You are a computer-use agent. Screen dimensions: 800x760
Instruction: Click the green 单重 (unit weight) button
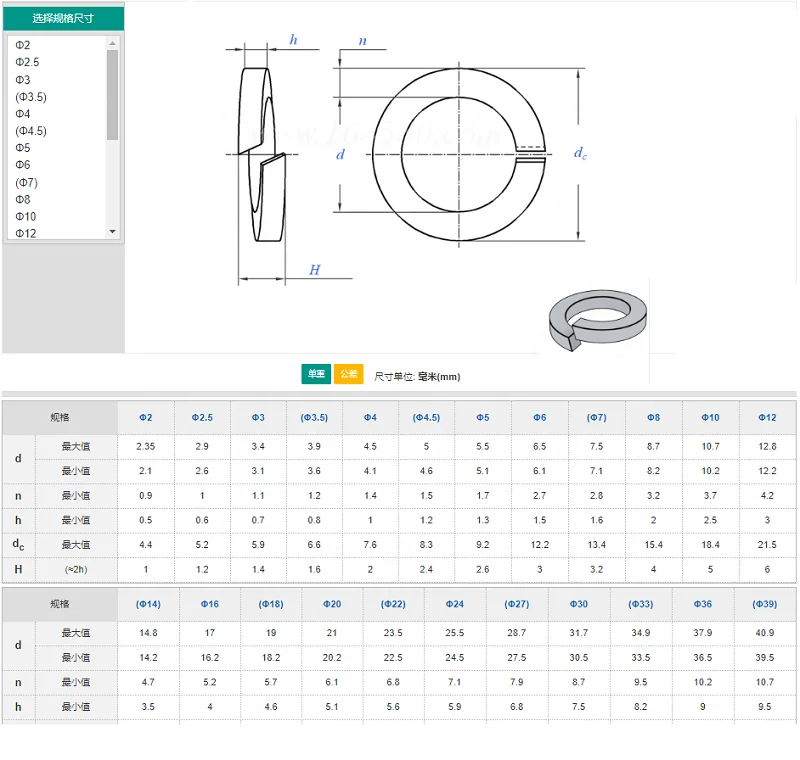(315, 373)
